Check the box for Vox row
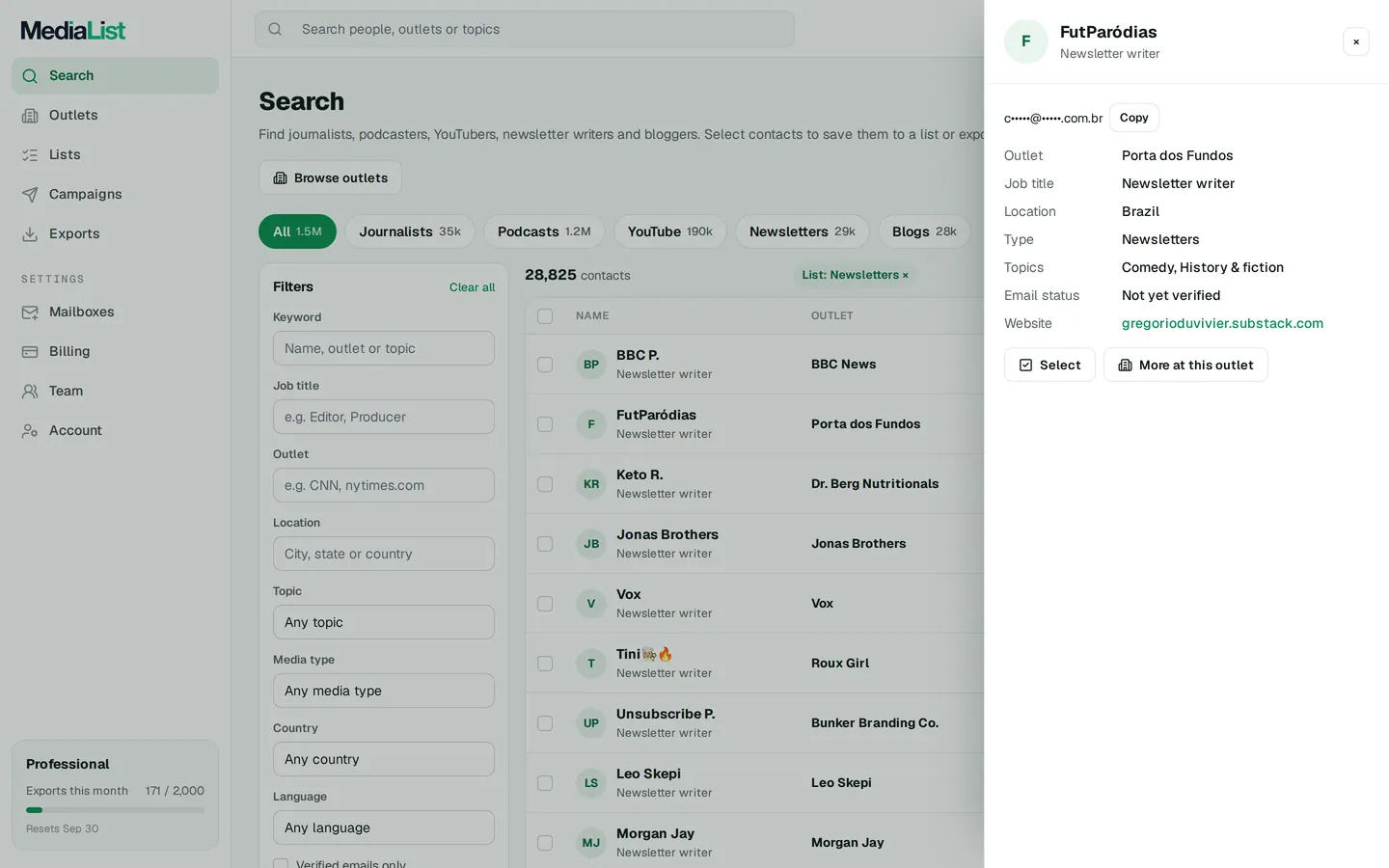1389x868 pixels. [x=545, y=604]
